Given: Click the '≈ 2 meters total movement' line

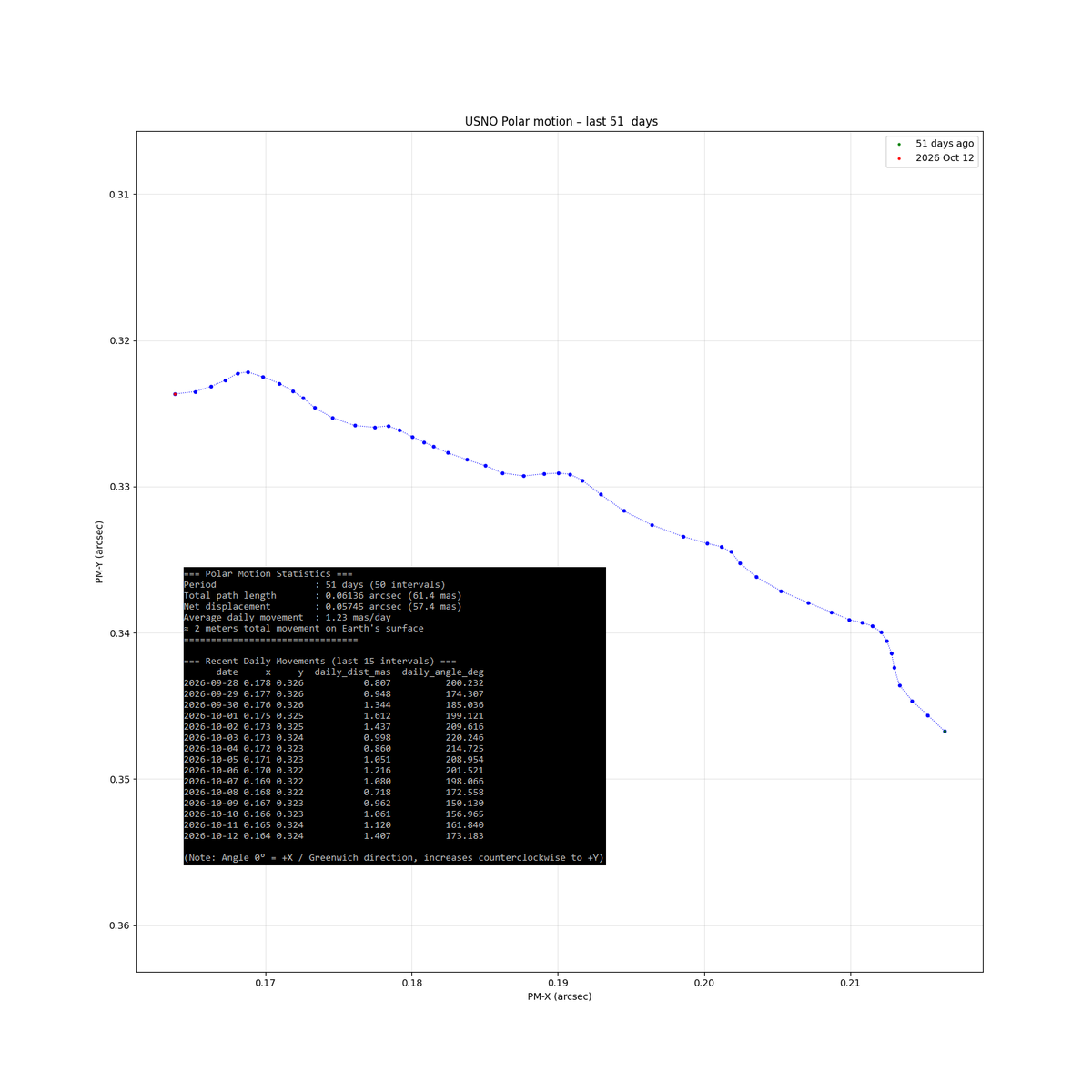Looking at the screenshot, I should pos(304,629).
